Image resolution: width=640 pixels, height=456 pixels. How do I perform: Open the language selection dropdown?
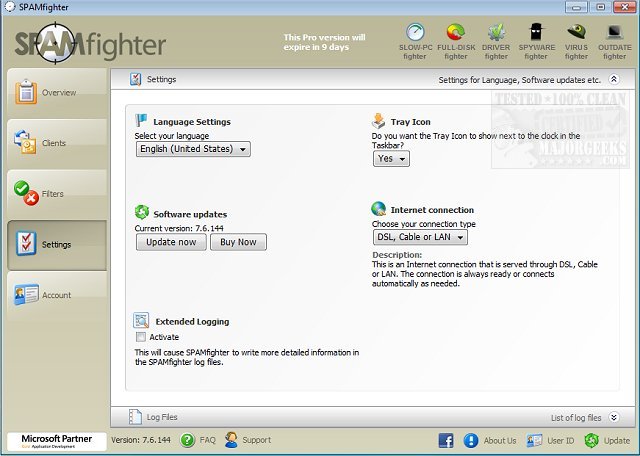[193, 149]
